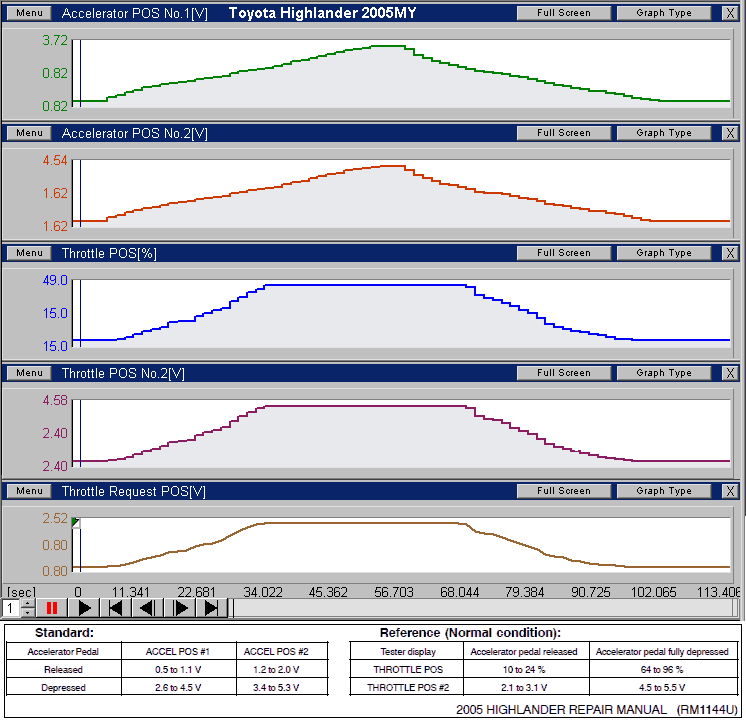Jump to start with skip-to-beginning button
The image size is (746, 721).
(x=116, y=608)
